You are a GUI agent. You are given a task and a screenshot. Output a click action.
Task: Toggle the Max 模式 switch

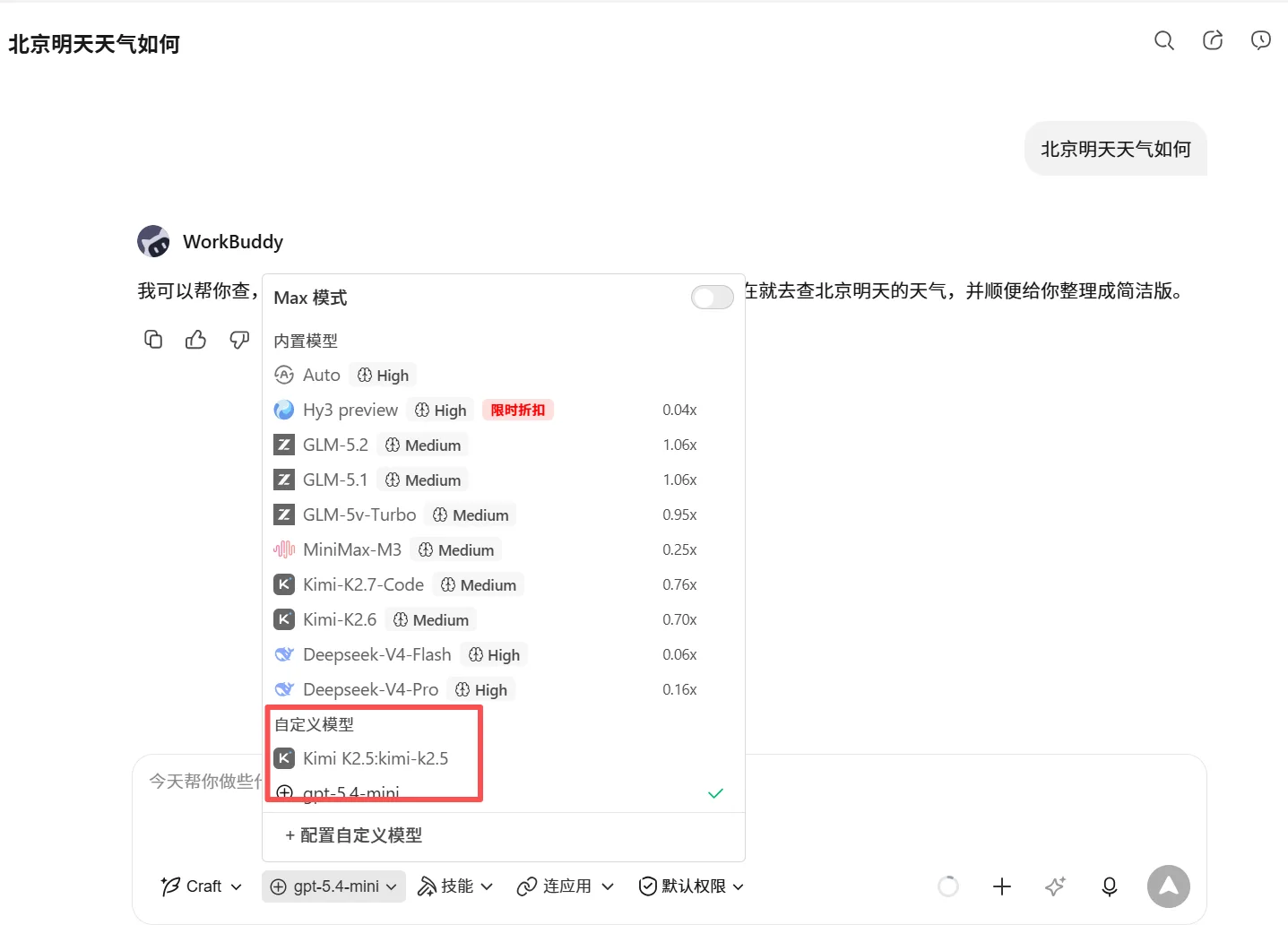713,298
